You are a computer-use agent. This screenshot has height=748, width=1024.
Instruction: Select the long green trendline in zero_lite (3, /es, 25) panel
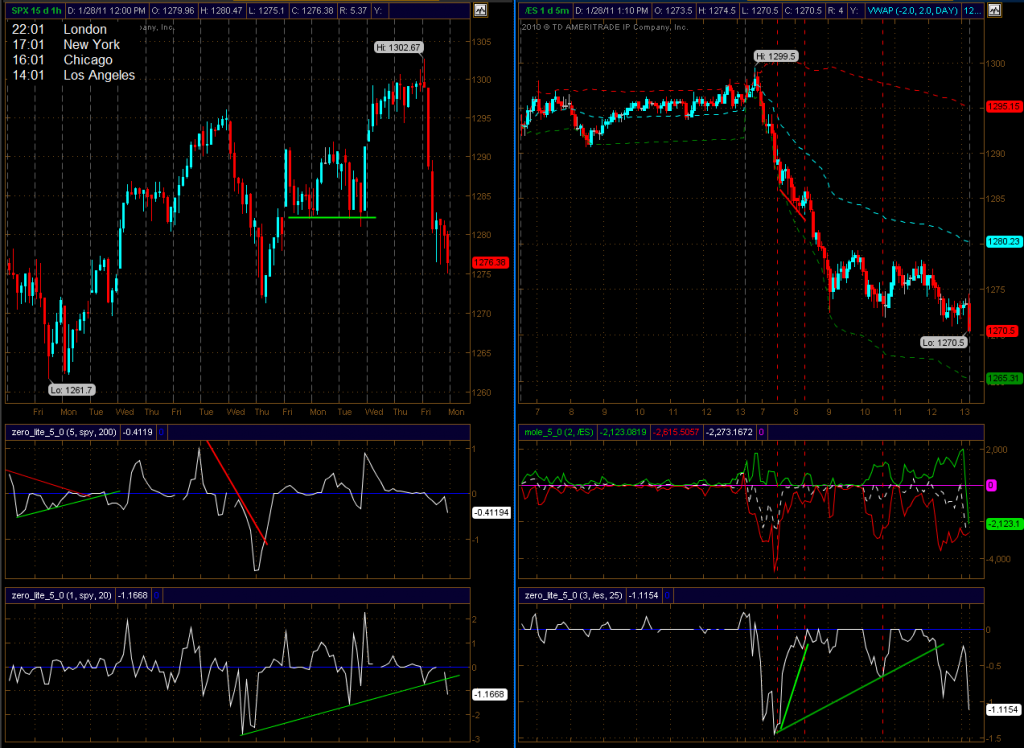tap(859, 687)
